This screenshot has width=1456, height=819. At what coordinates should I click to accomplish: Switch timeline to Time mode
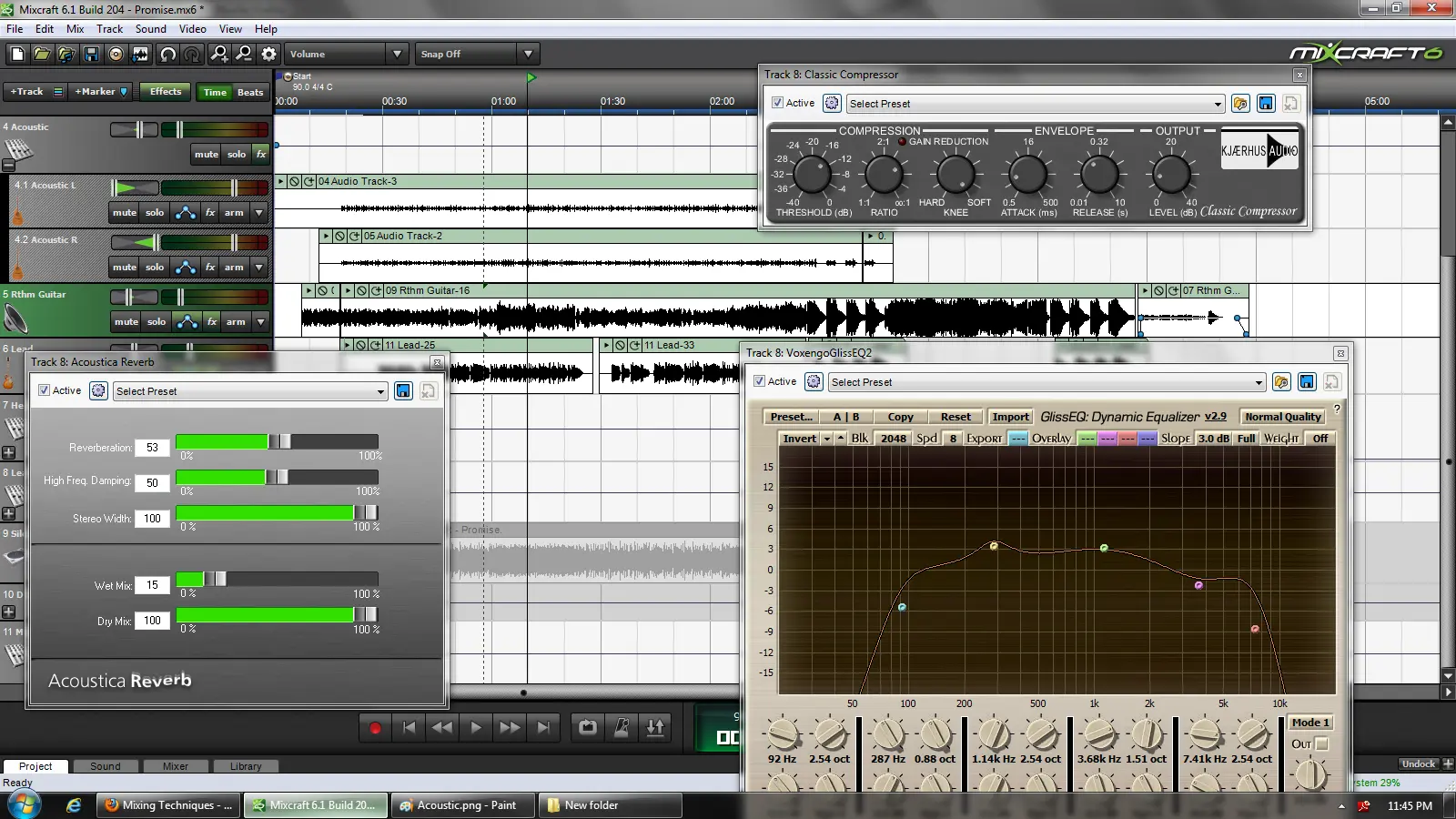215,93
